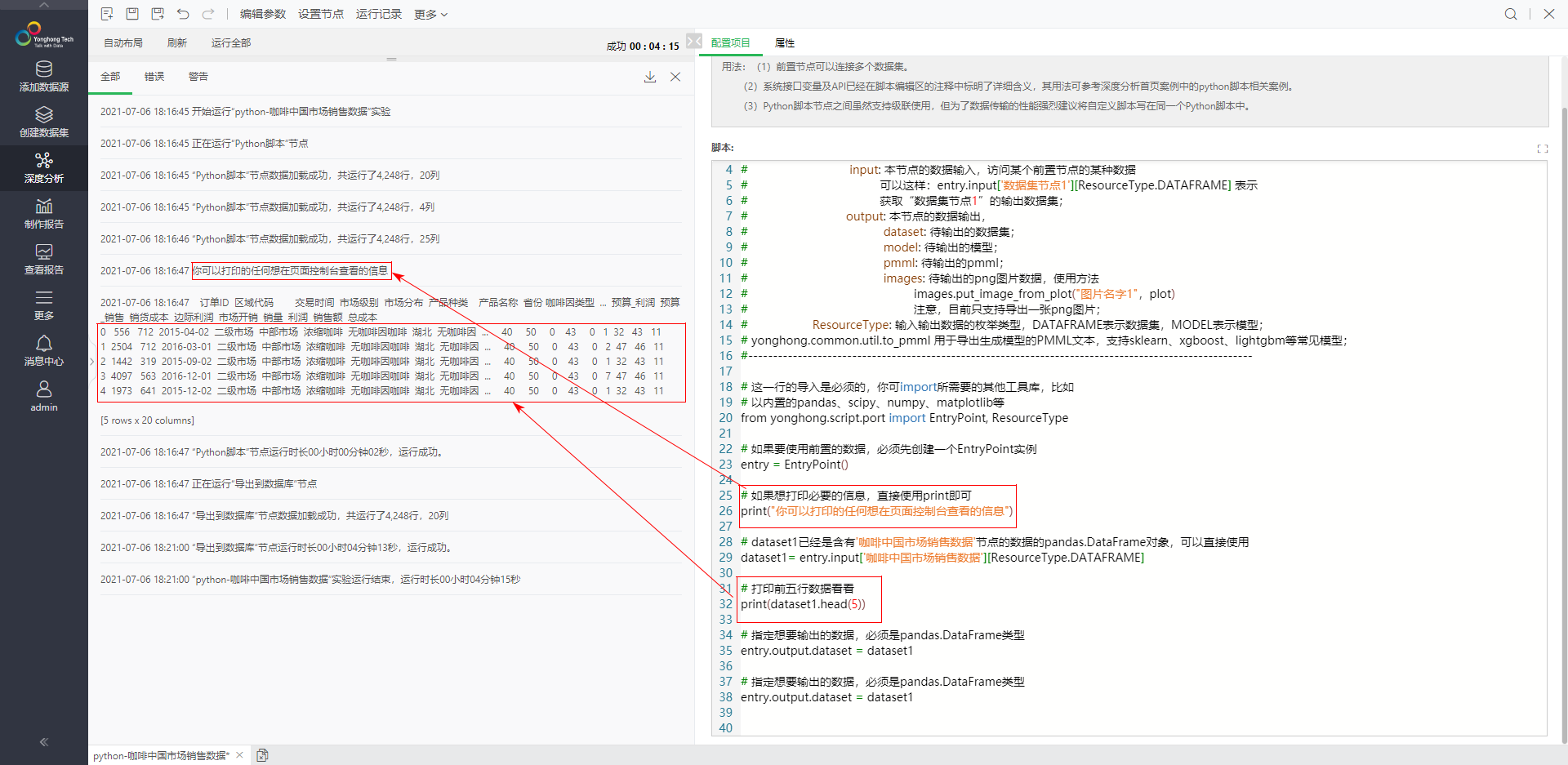
Task: Select 配置项目 tab
Action: tap(730, 43)
